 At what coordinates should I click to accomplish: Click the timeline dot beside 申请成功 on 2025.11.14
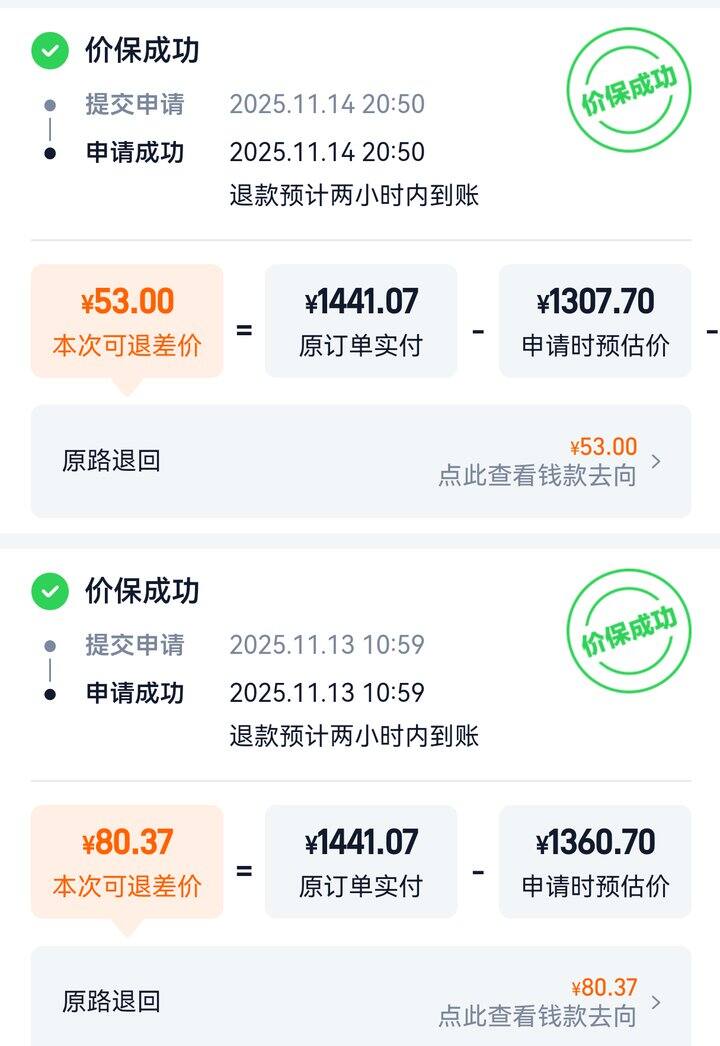coord(50,153)
